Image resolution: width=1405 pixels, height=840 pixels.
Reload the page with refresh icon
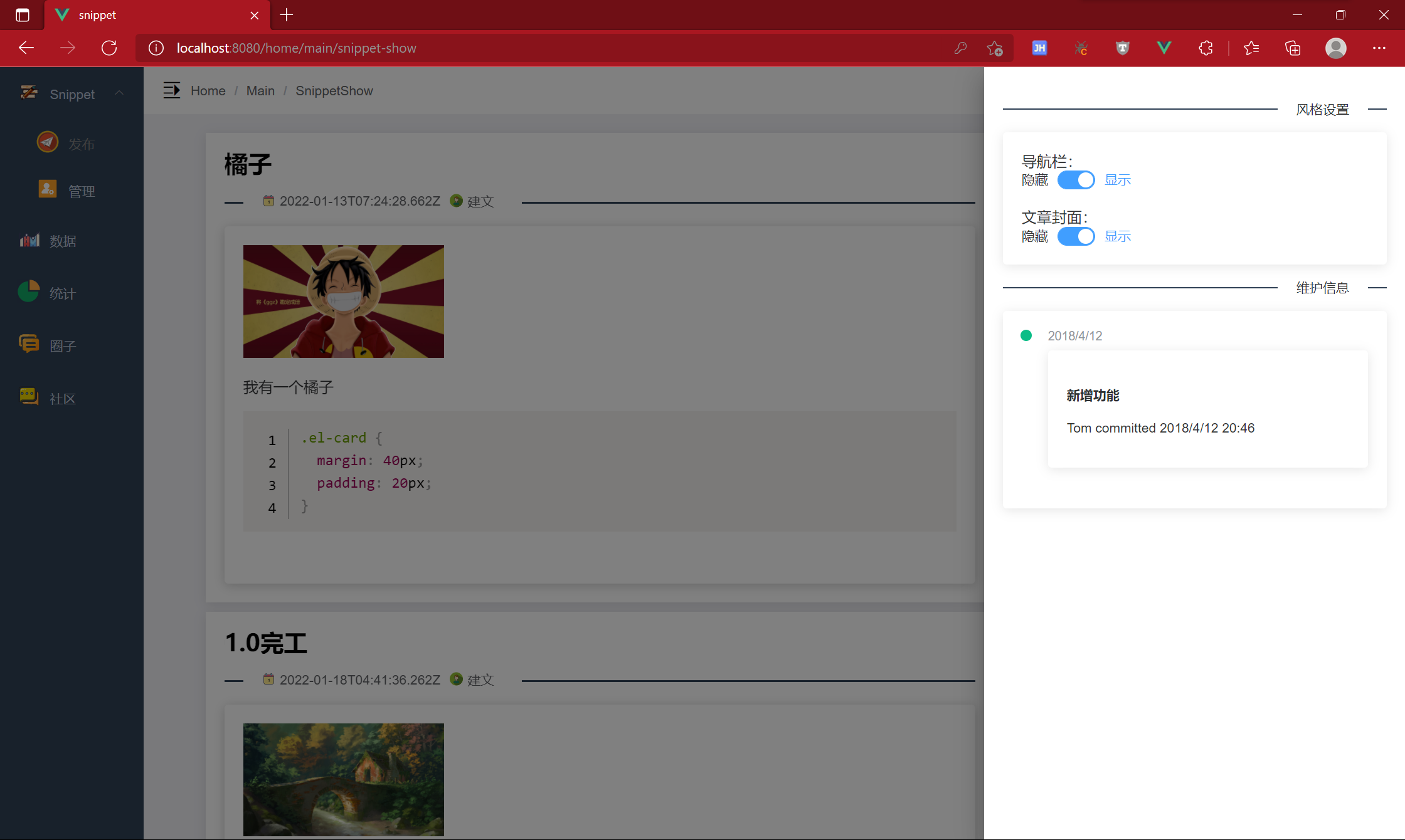(x=109, y=48)
